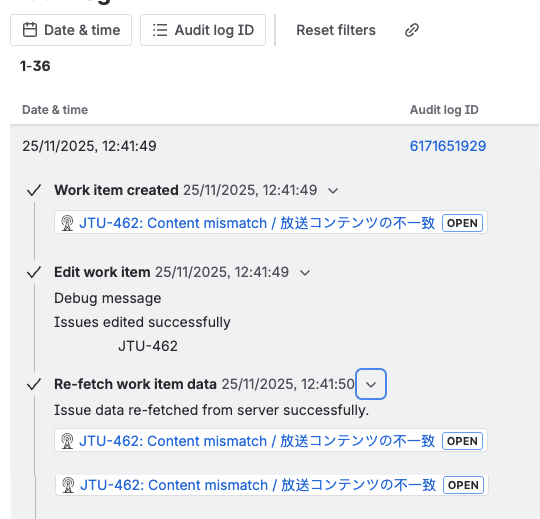
Task: Click the Date & time column header
Action: click(x=55, y=110)
